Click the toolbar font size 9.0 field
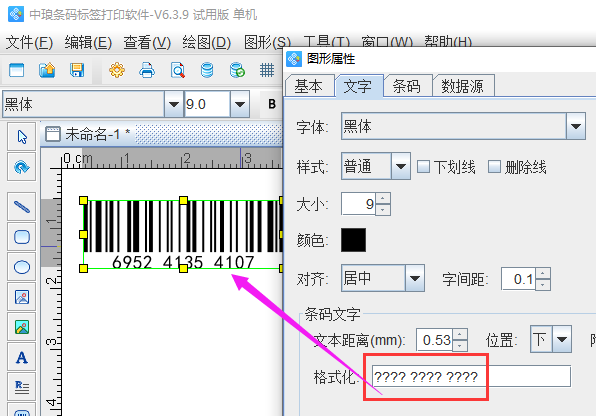This screenshot has width=596, height=416. (x=207, y=104)
